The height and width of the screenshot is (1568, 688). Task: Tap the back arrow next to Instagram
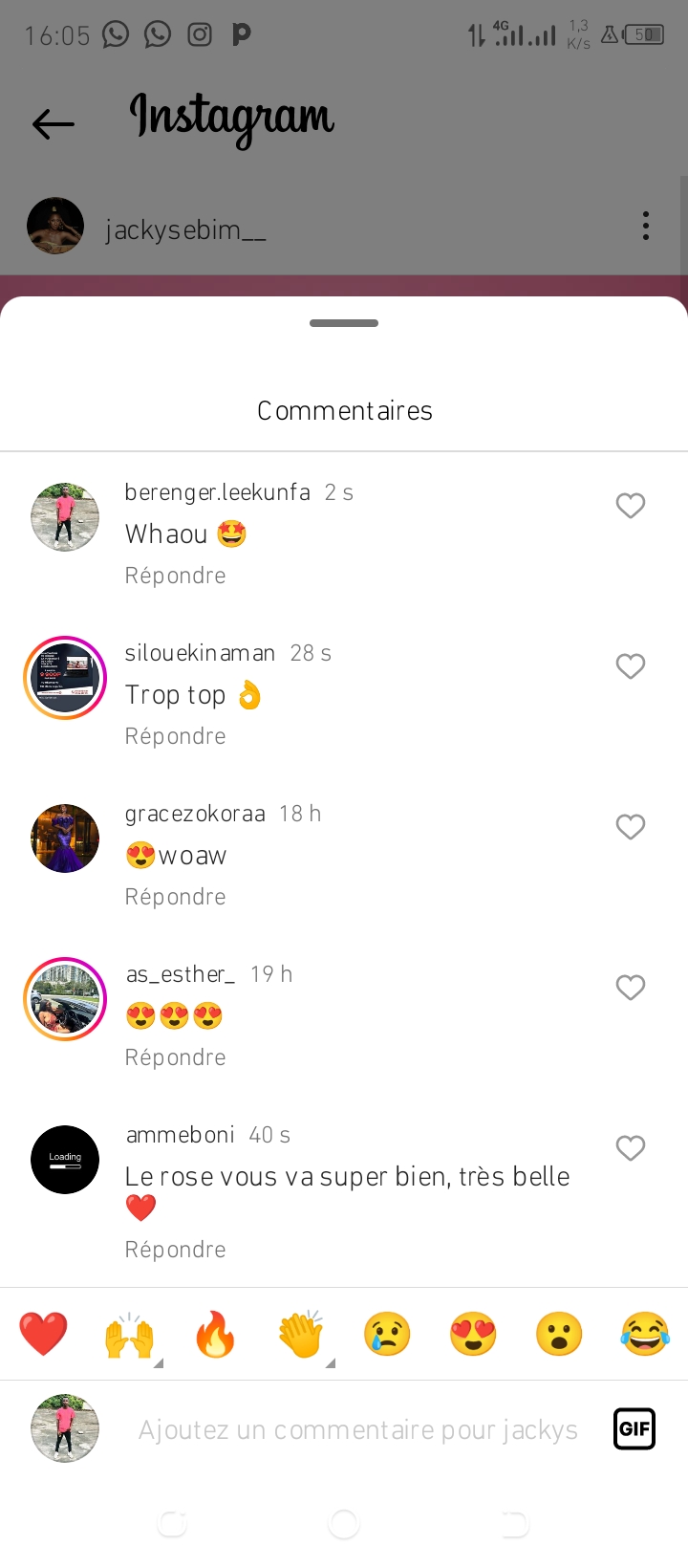point(54,123)
